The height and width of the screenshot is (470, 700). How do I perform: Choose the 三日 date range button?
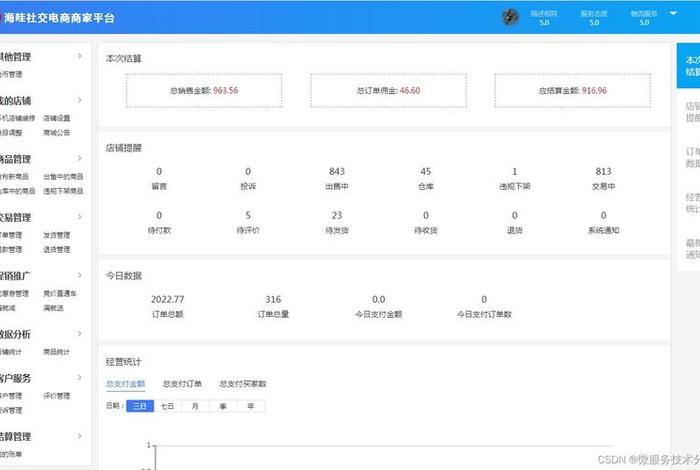[x=140, y=406]
